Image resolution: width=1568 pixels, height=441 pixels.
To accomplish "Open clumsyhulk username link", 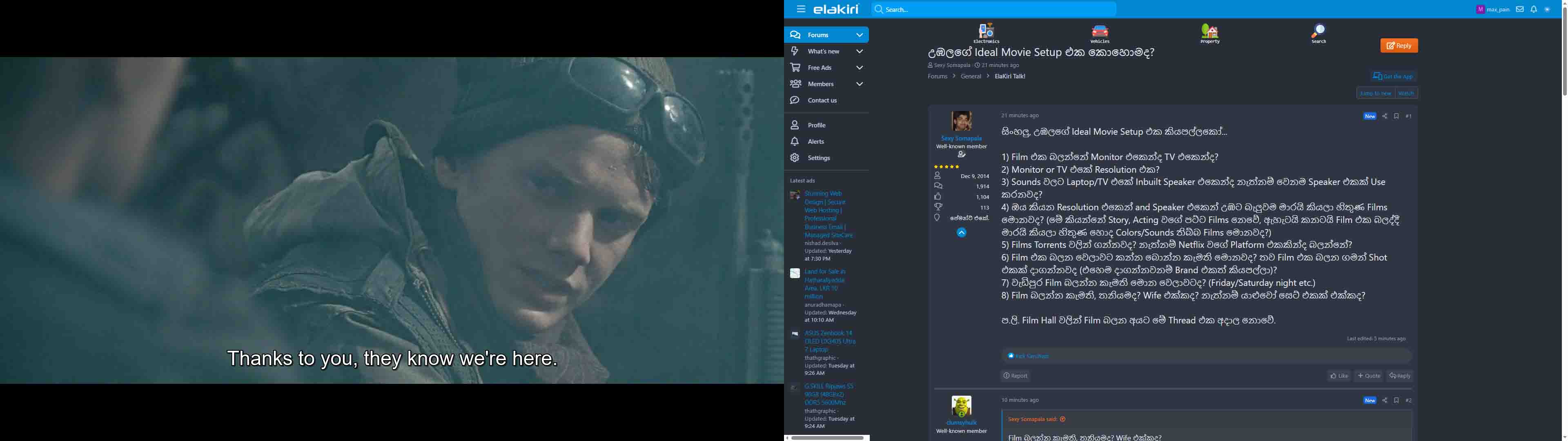I will coord(961,423).
